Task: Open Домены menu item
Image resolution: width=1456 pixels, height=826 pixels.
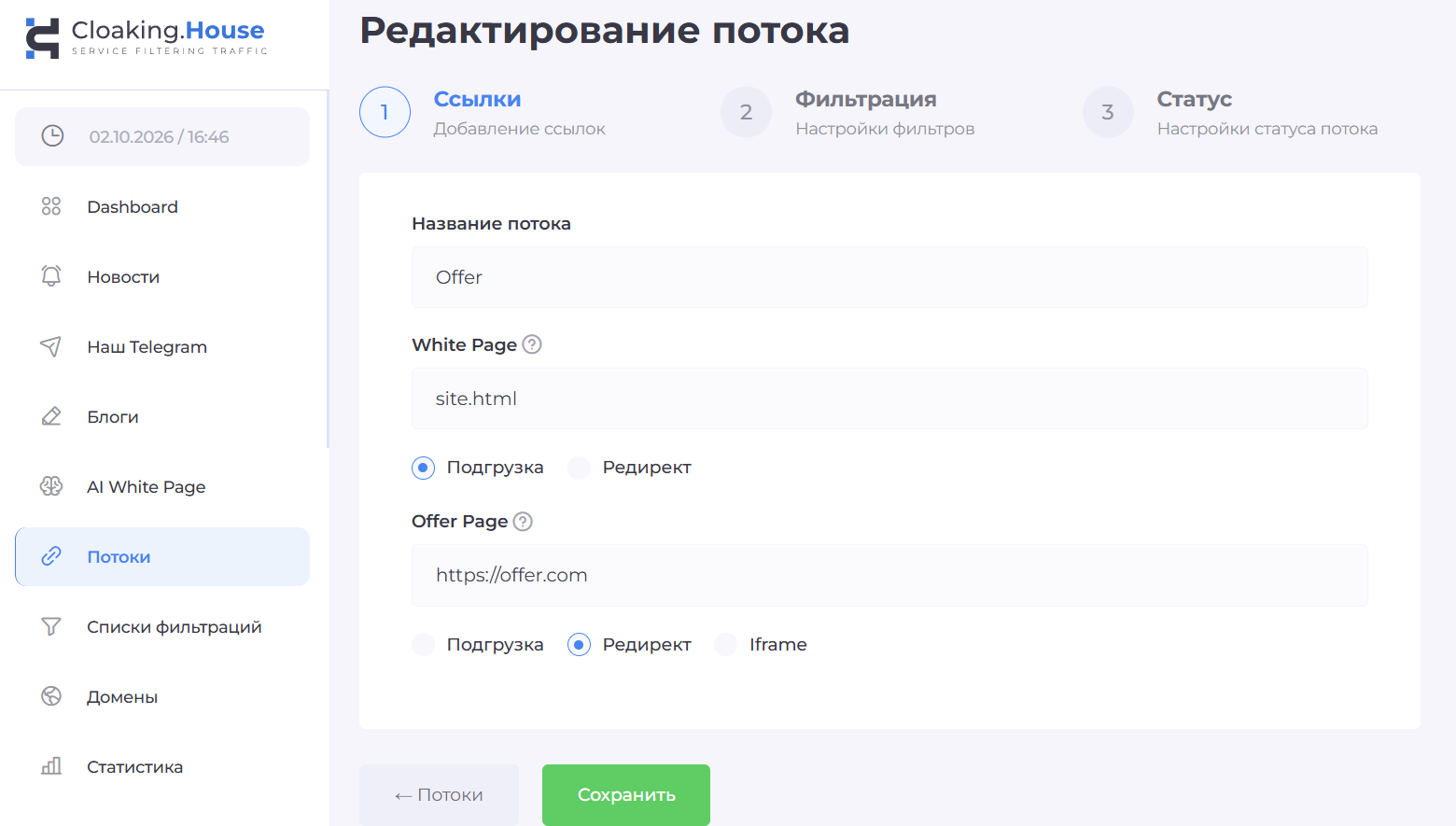Action: point(162,696)
